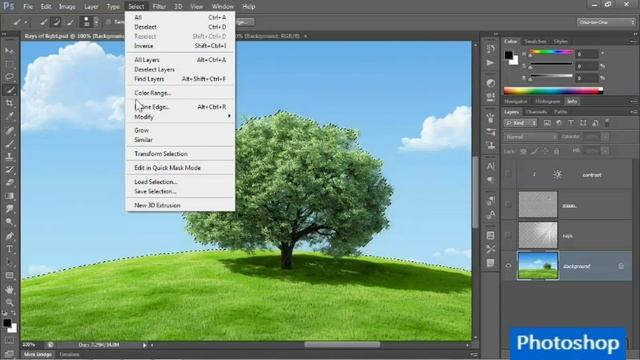
Task: Click the Lock all padlock icon
Action: [x=556, y=151]
